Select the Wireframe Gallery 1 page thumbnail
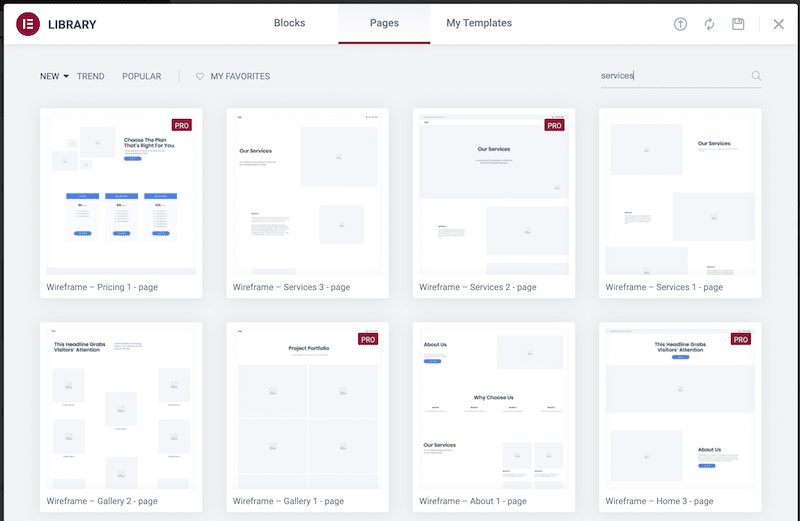The image size is (800, 521). [308, 406]
